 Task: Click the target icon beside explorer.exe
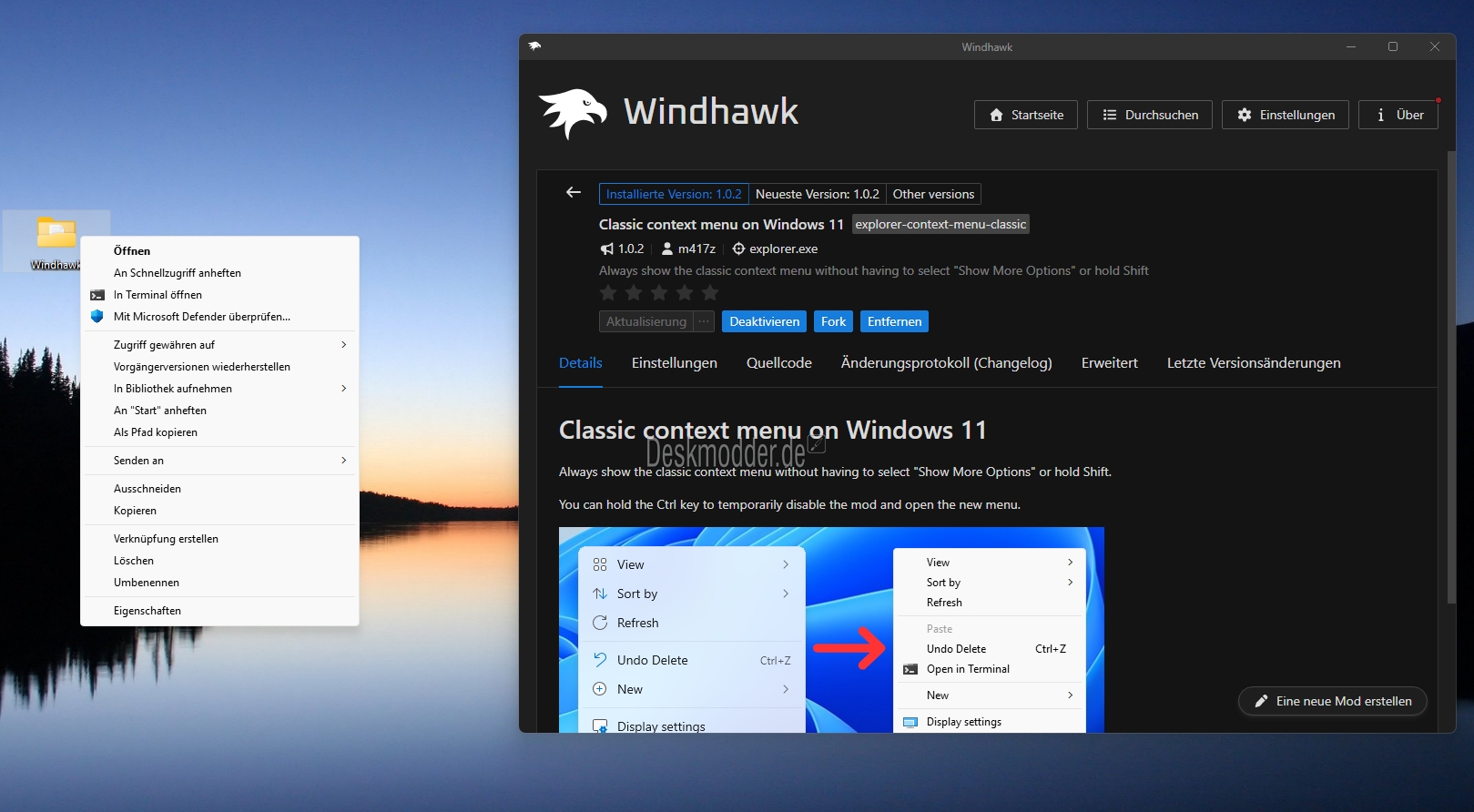coord(738,249)
